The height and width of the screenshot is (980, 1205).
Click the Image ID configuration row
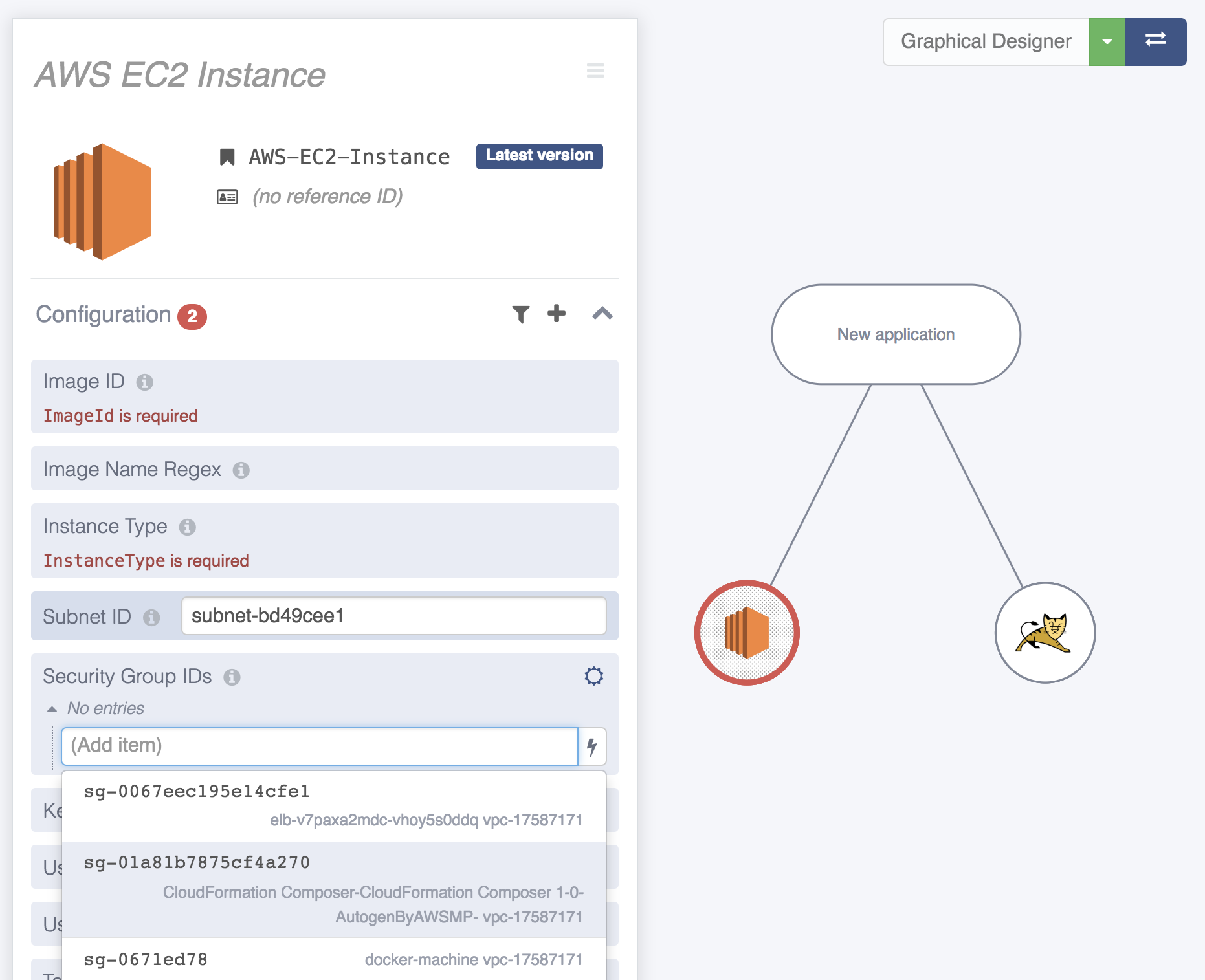pos(325,397)
